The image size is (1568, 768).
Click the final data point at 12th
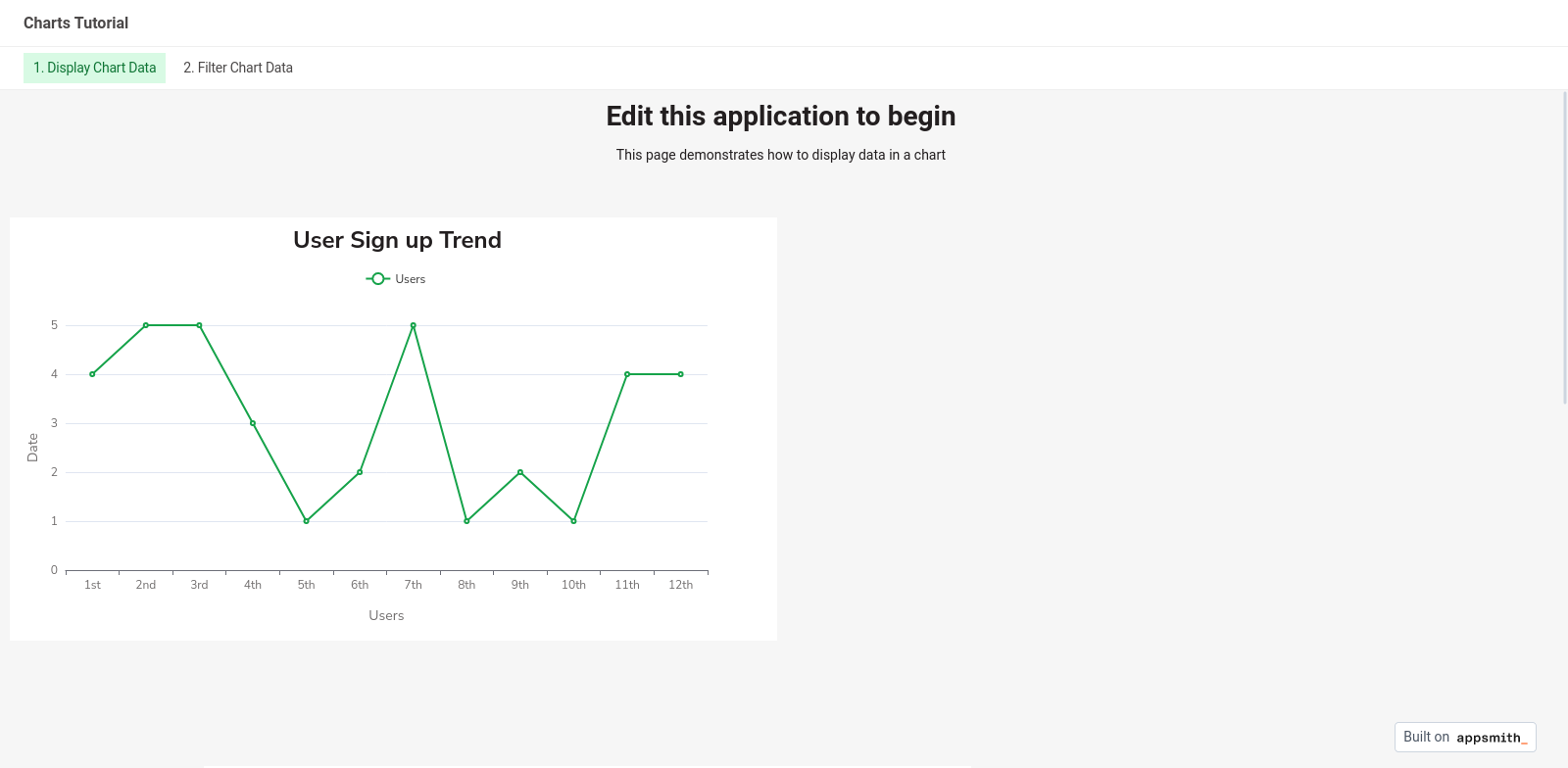681,374
